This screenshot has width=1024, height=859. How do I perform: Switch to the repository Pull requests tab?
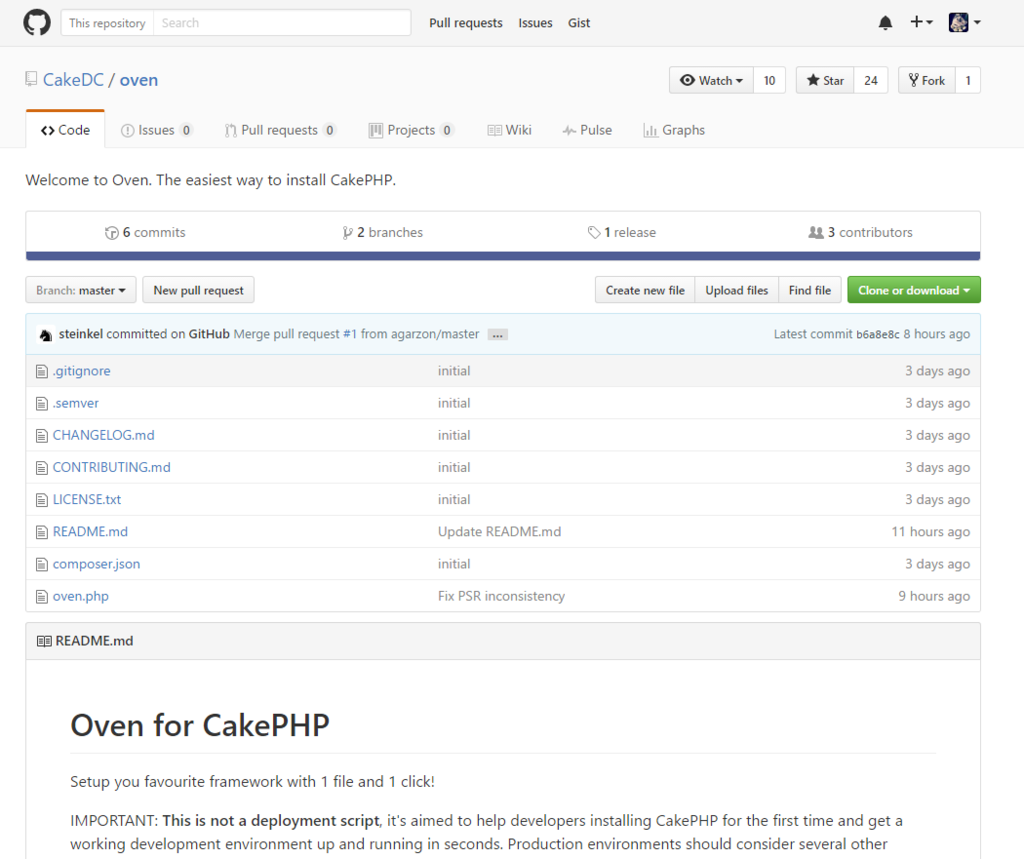(x=280, y=130)
